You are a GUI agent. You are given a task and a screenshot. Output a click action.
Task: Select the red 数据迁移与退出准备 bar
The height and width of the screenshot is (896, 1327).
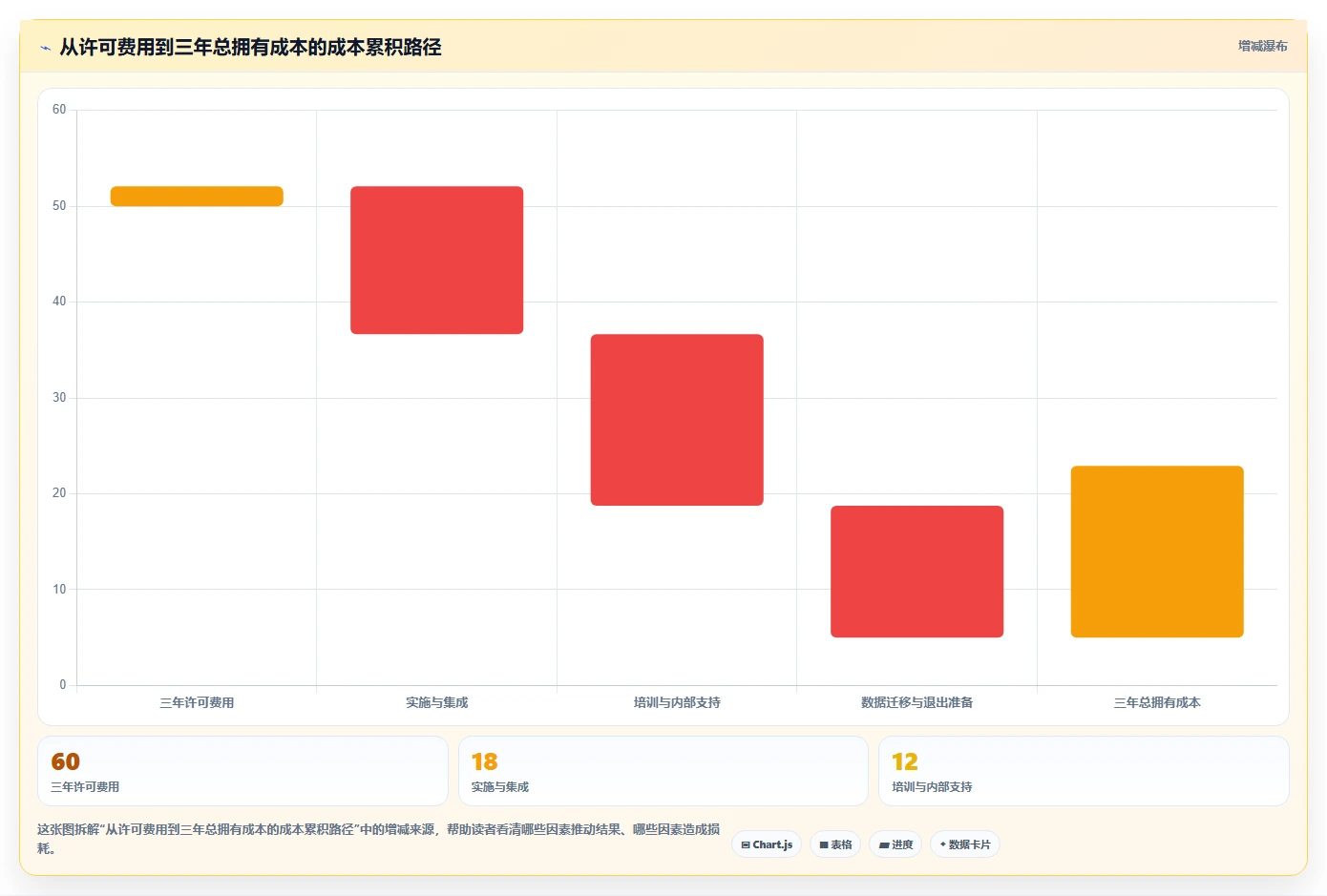pos(916,572)
